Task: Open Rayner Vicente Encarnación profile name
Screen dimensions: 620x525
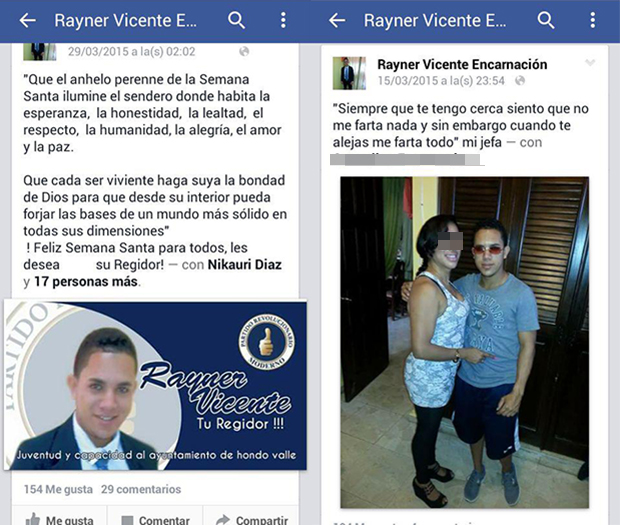Action: [x=462, y=64]
